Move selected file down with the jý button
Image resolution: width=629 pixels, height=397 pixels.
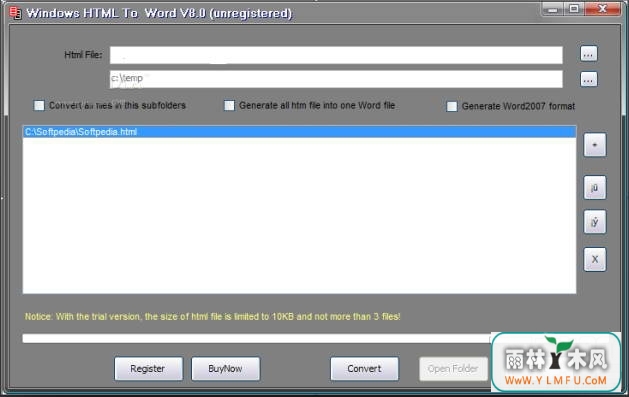595,222
